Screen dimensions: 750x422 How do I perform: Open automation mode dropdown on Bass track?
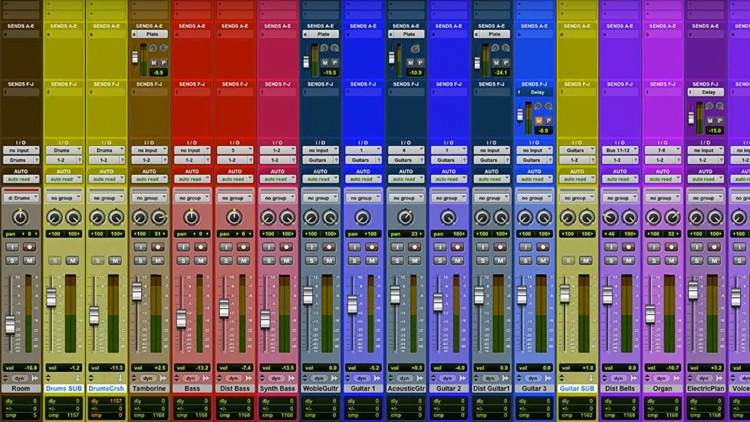click(192, 179)
